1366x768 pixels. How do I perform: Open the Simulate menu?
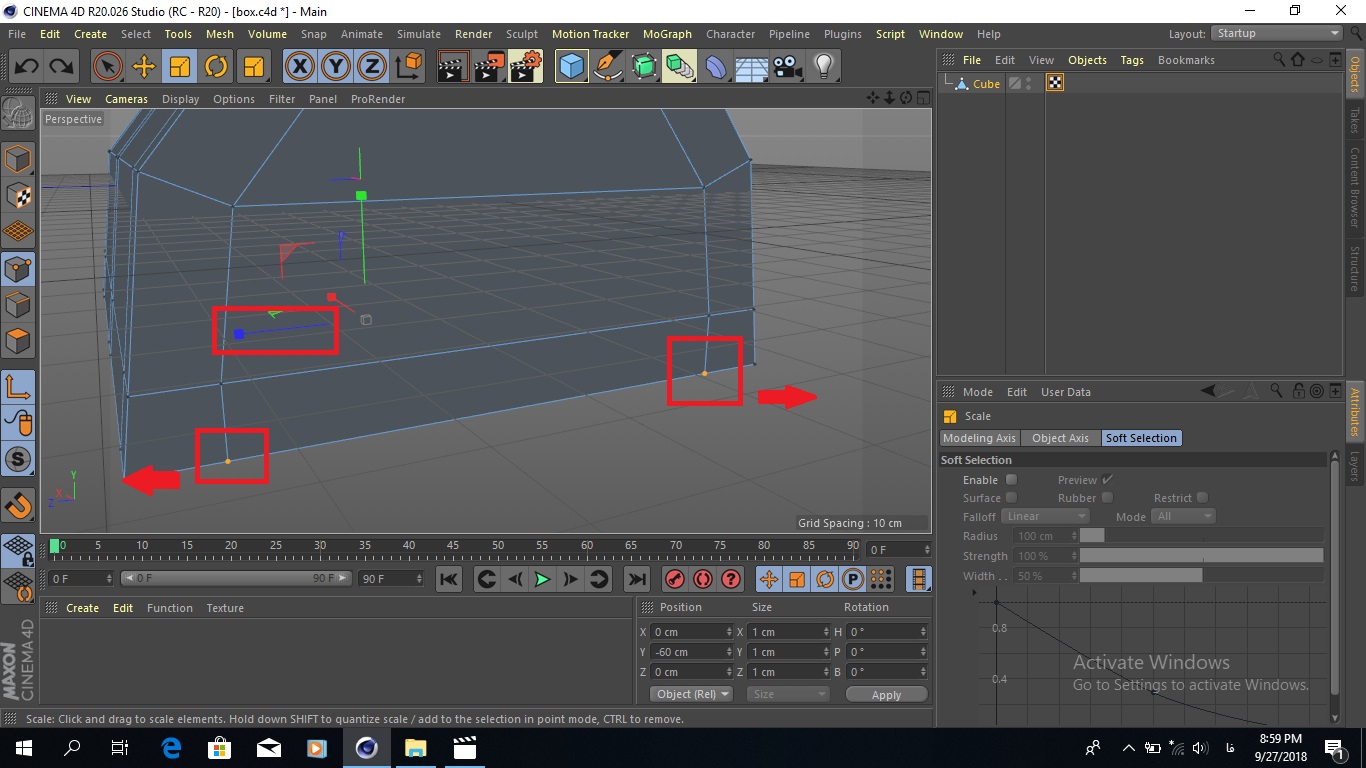click(x=419, y=34)
